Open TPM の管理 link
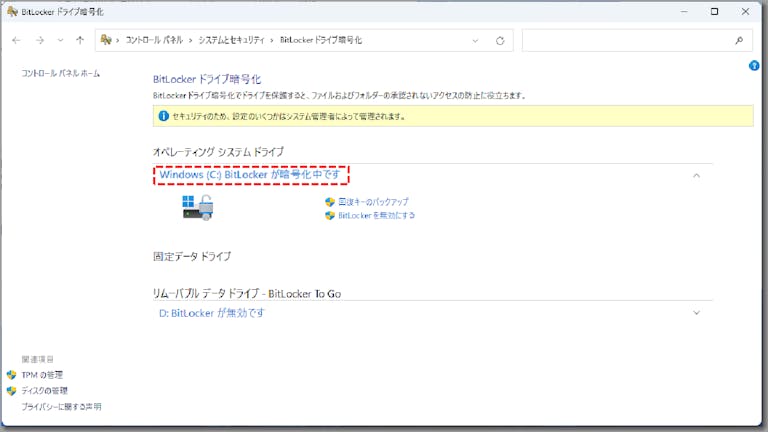Screen dimensions: 768x432 [x=42, y=375]
